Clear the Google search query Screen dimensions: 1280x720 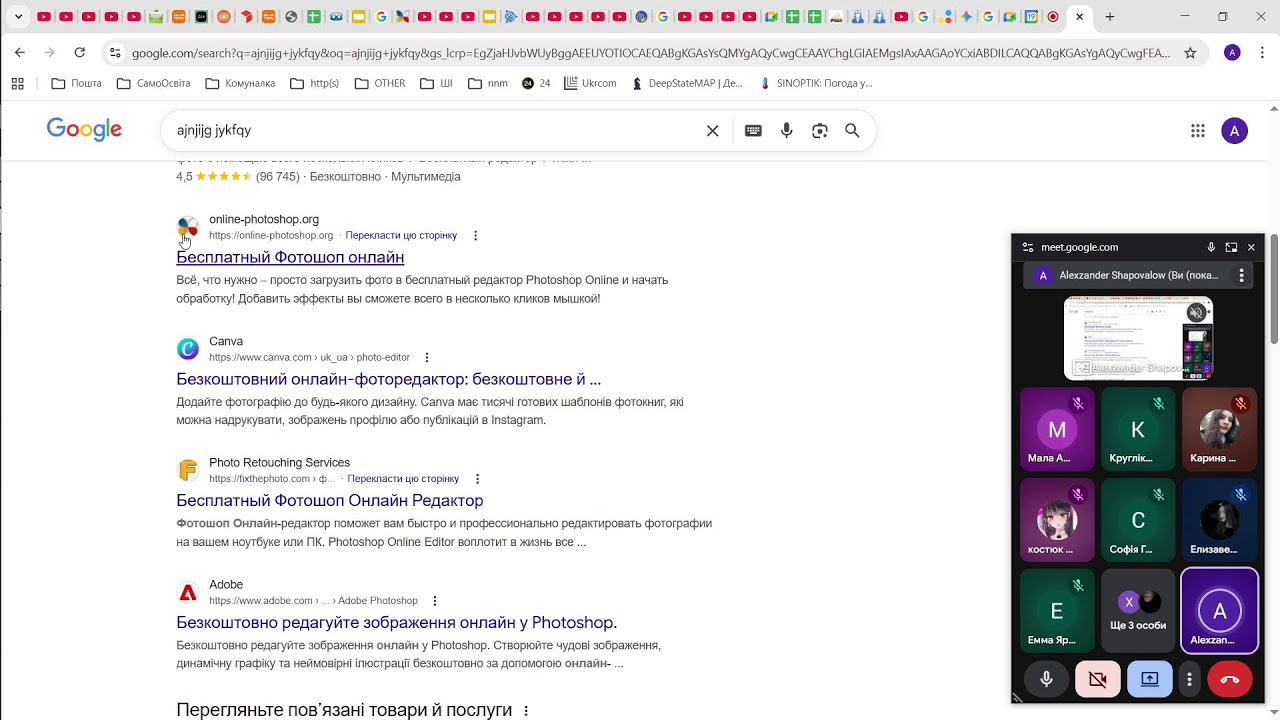712,131
